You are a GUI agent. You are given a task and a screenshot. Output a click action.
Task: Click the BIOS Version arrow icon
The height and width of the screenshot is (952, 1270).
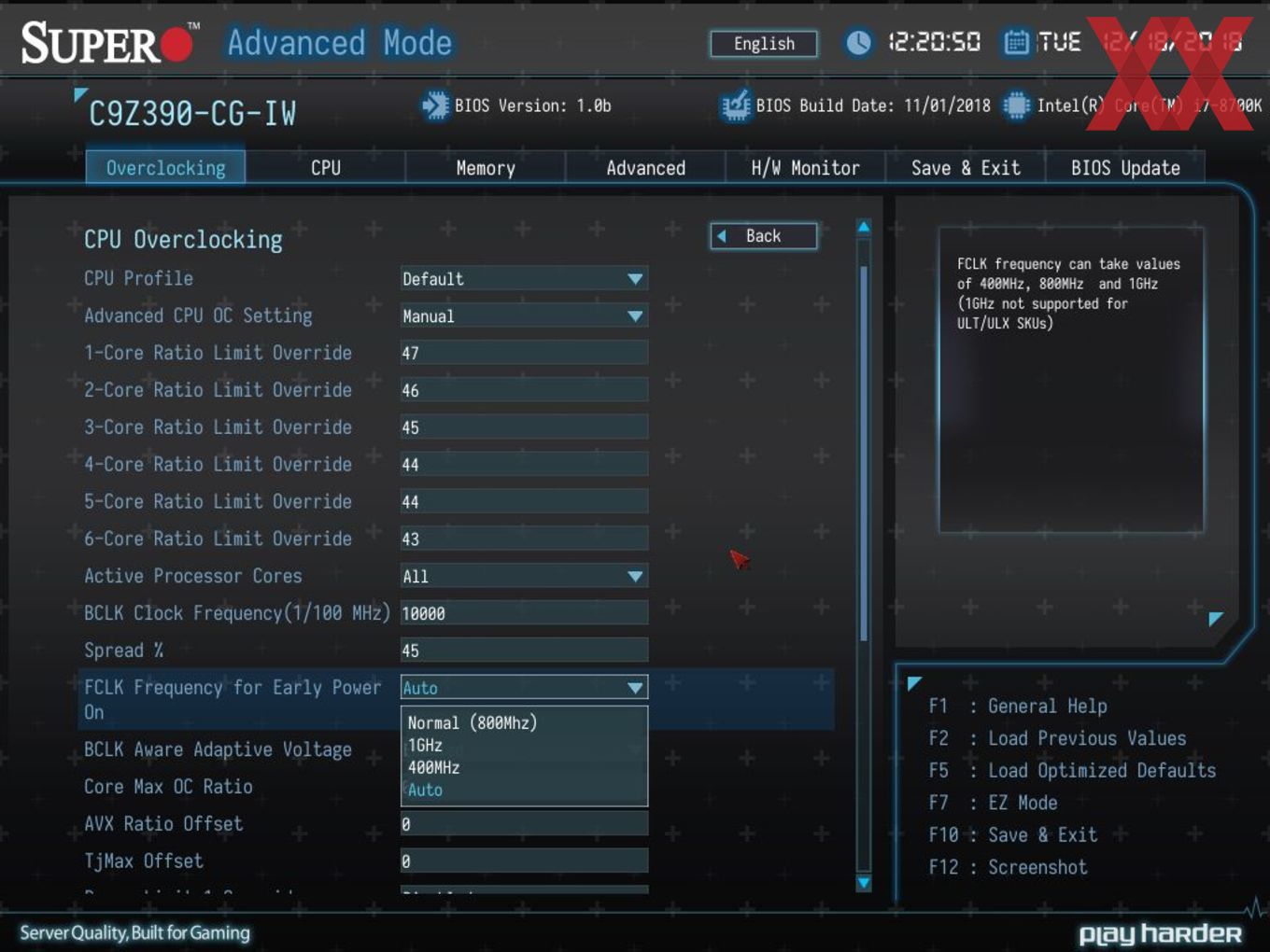coord(435,105)
